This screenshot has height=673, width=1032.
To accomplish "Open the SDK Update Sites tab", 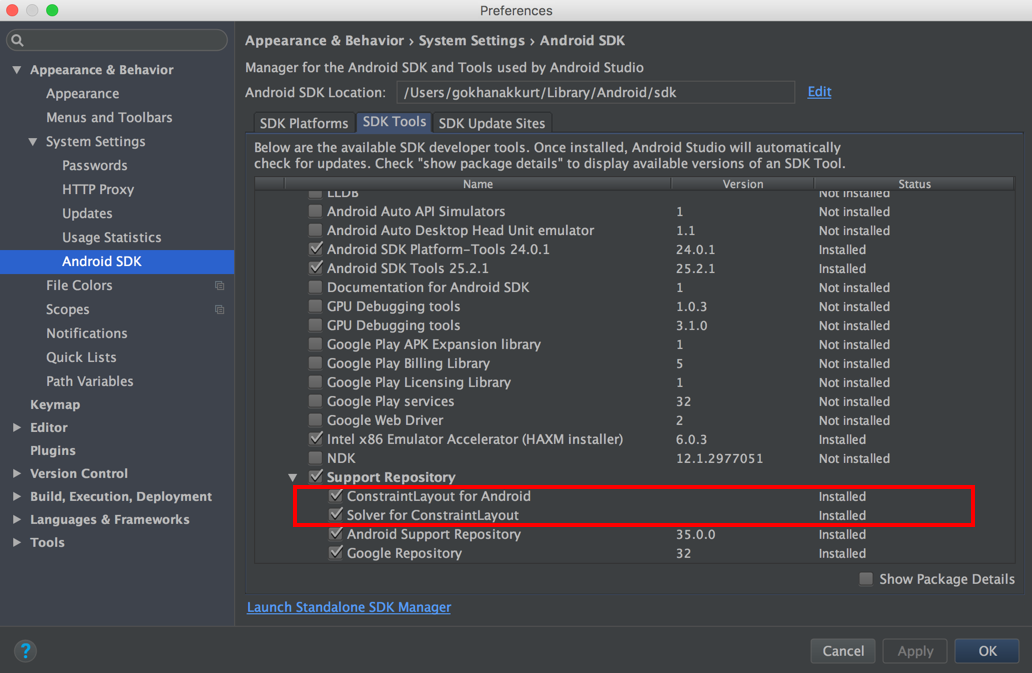I will pos(492,123).
